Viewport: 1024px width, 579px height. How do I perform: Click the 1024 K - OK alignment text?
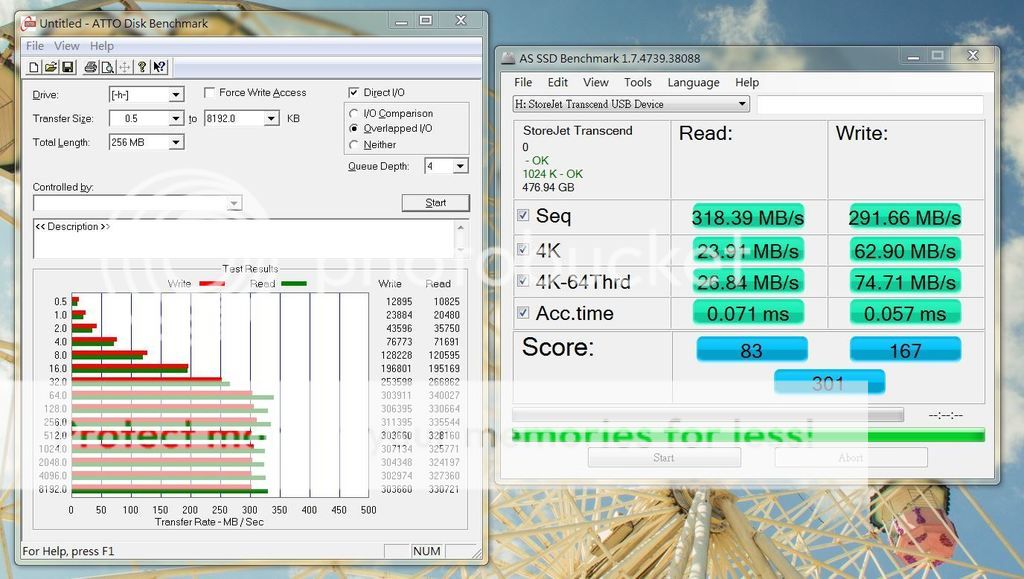[x=552, y=174]
